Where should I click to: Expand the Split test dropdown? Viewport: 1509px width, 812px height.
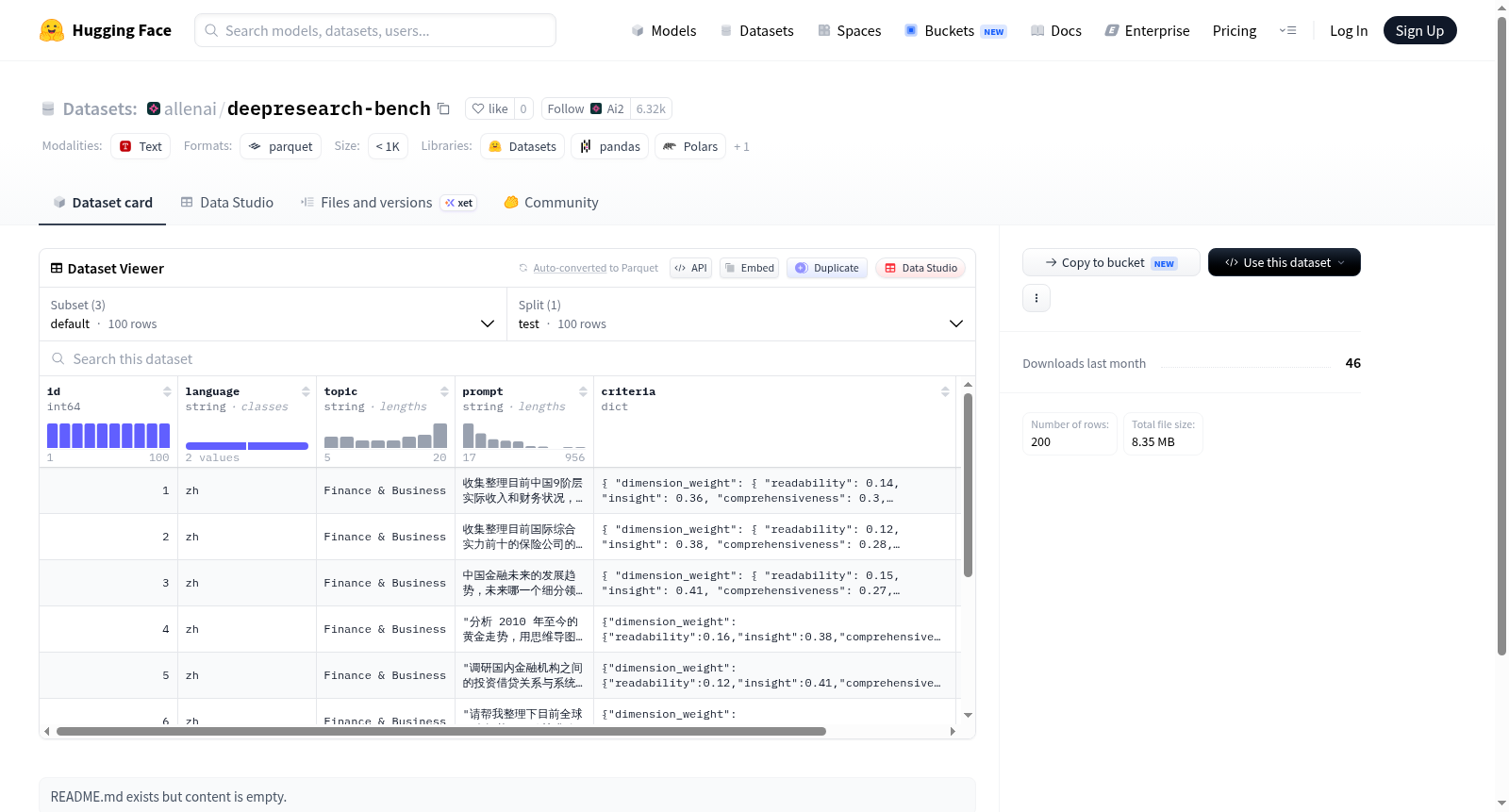[x=740, y=314]
